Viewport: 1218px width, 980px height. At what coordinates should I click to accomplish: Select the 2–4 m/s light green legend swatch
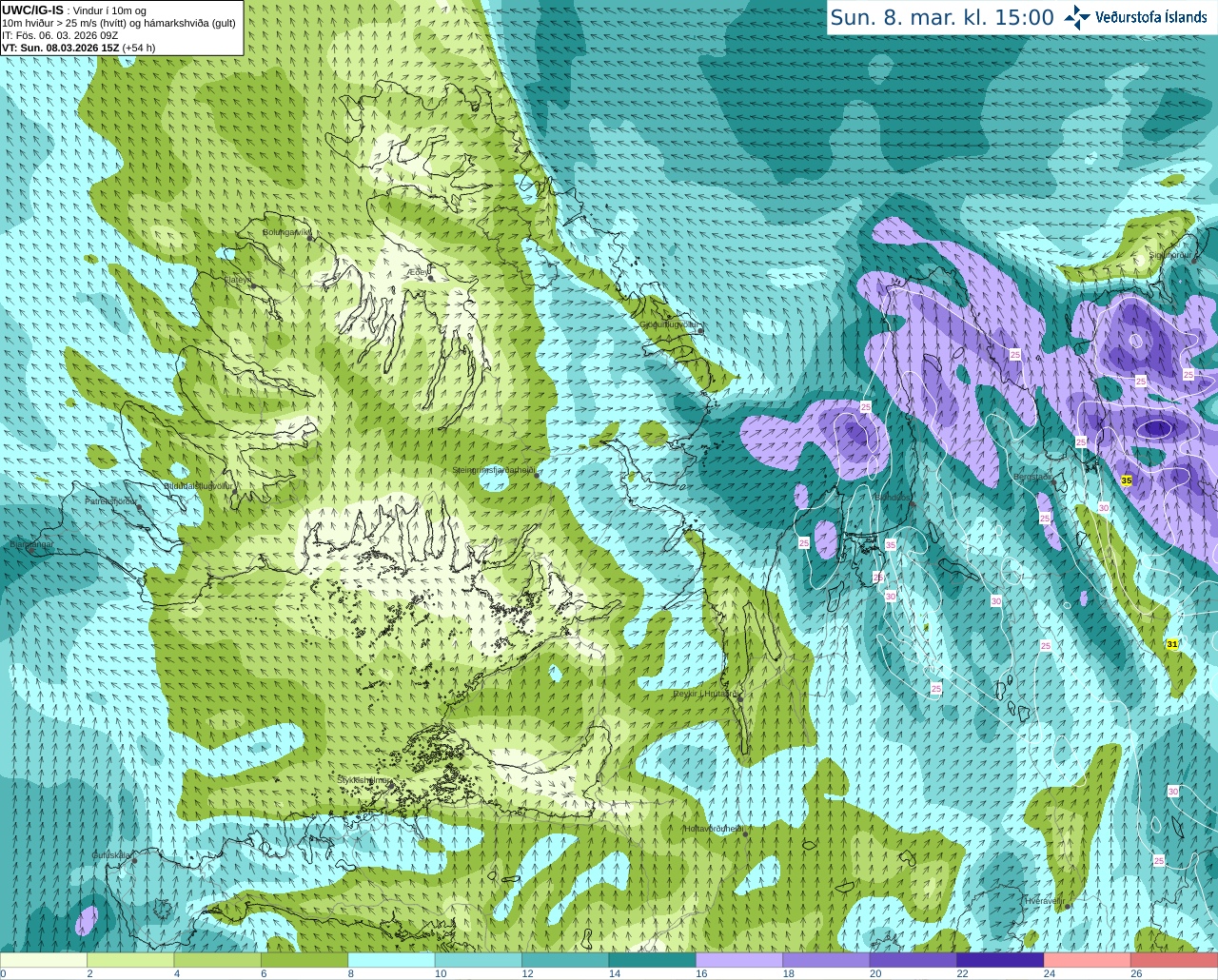click(130, 960)
